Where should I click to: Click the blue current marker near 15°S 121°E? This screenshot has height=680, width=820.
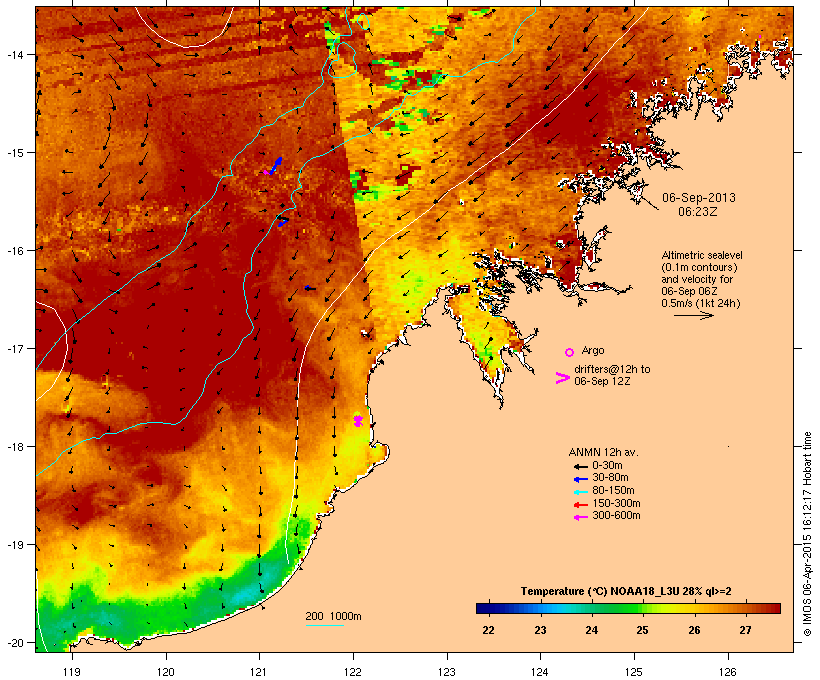tap(276, 165)
